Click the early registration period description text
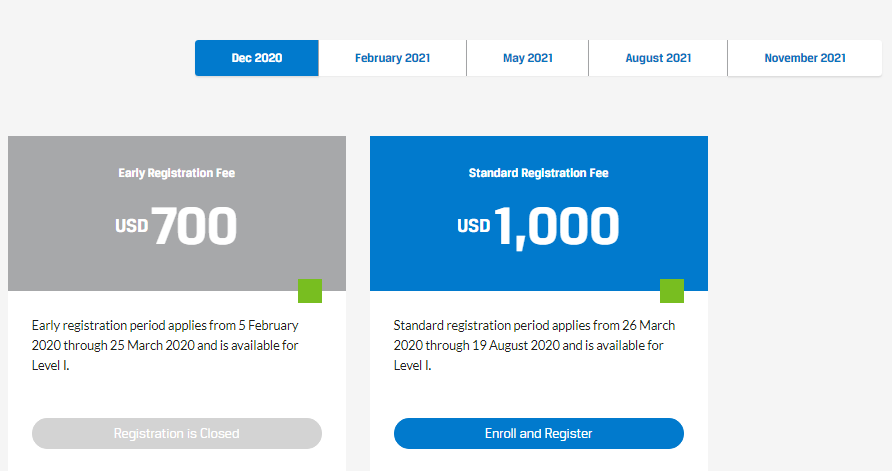 (x=165, y=345)
